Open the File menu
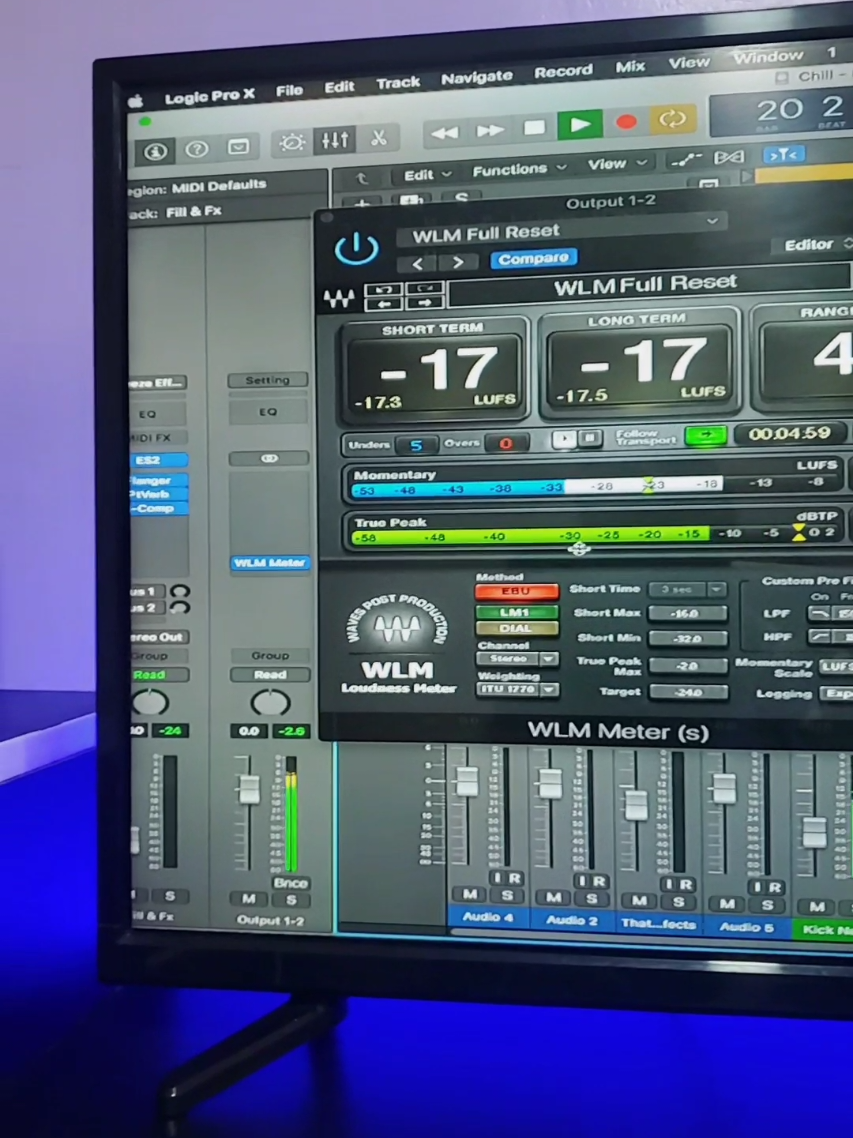Screen dimensions: 853x1138 point(289,91)
